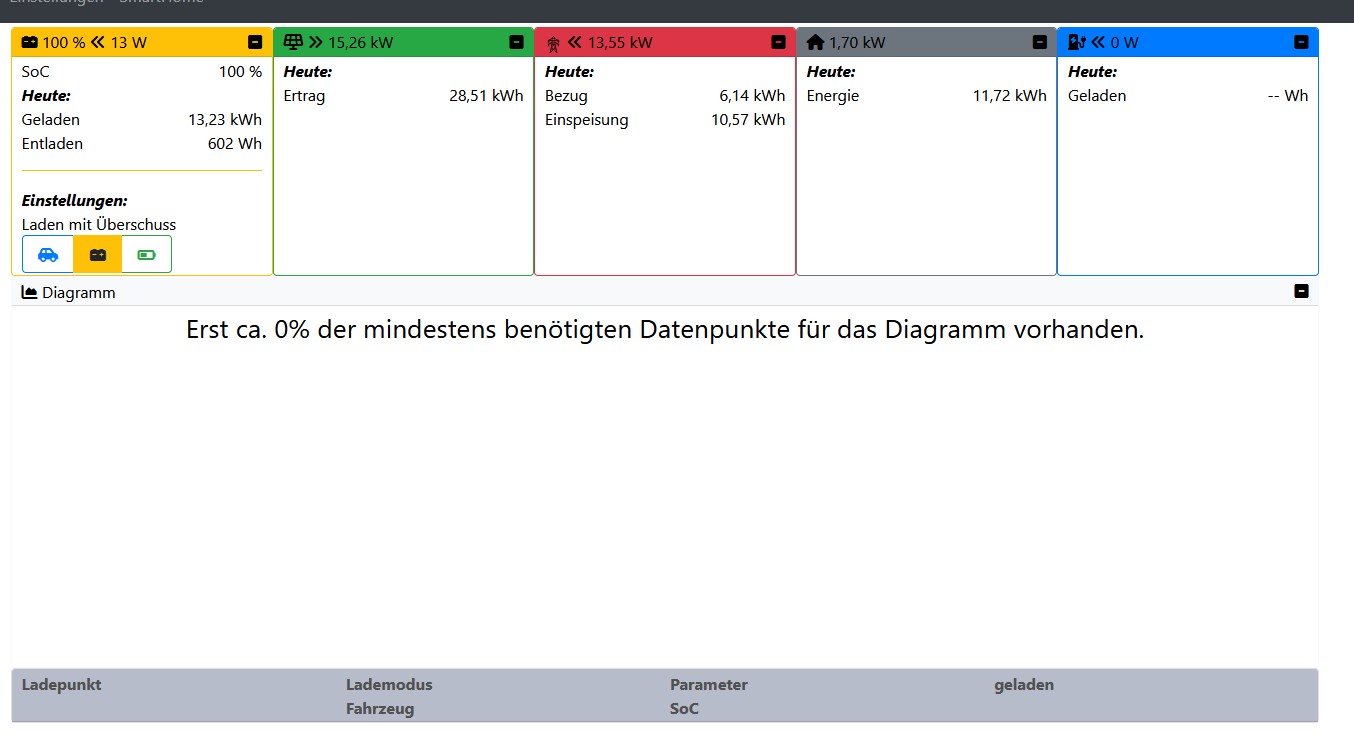Click the double-chevron arrows beside 15,26 kW
This screenshot has height=745, width=1354.
(x=316, y=42)
